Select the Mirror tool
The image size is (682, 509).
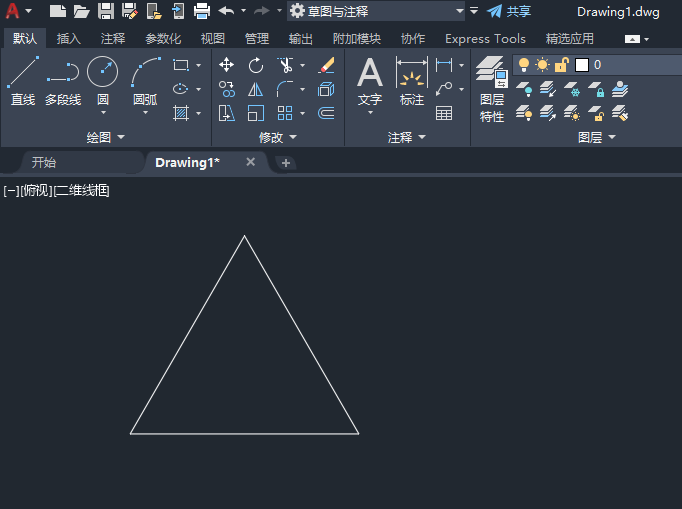click(x=256, y=89)
